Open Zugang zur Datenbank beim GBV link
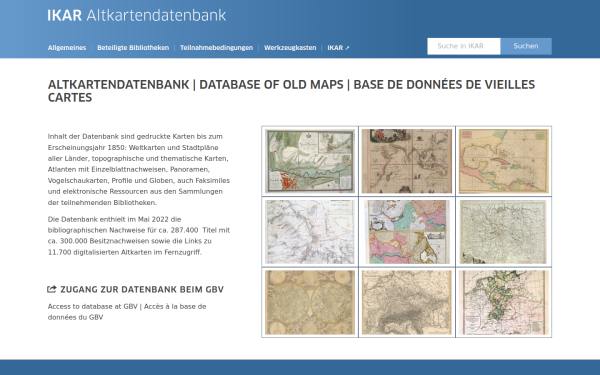This screenshot has width=600, height=375. click(142, 289)
